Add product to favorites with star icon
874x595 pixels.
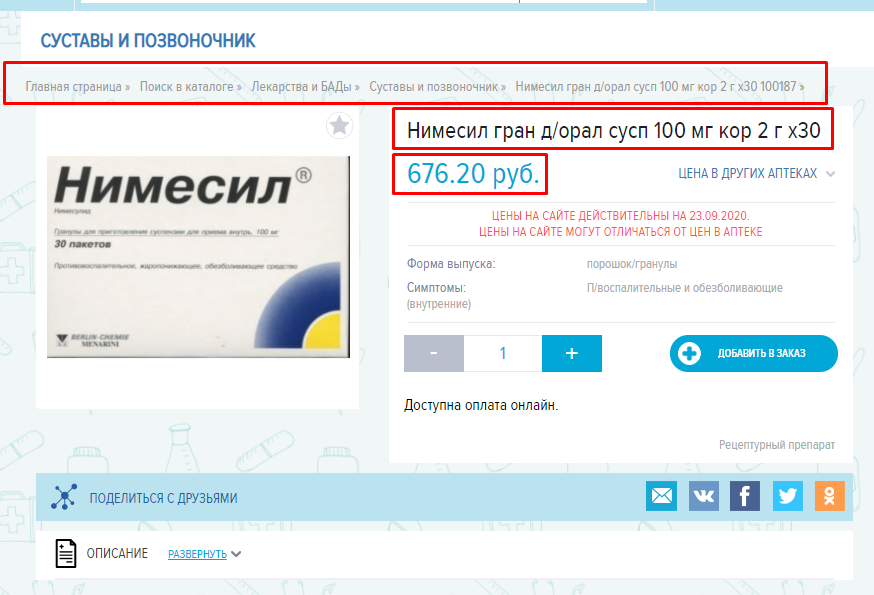click(x=339, y=125)
